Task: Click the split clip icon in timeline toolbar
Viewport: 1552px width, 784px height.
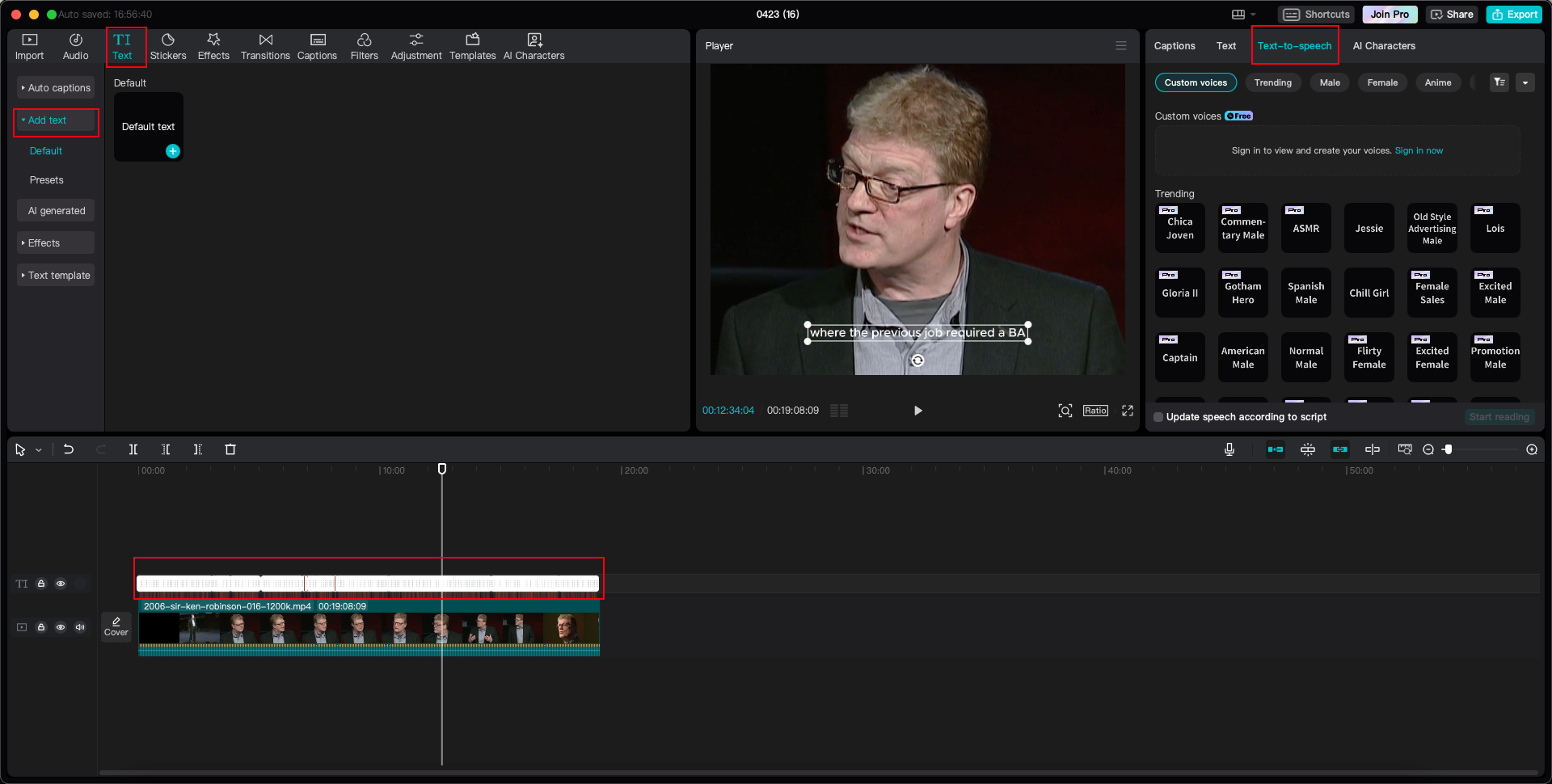Action: 133,449
